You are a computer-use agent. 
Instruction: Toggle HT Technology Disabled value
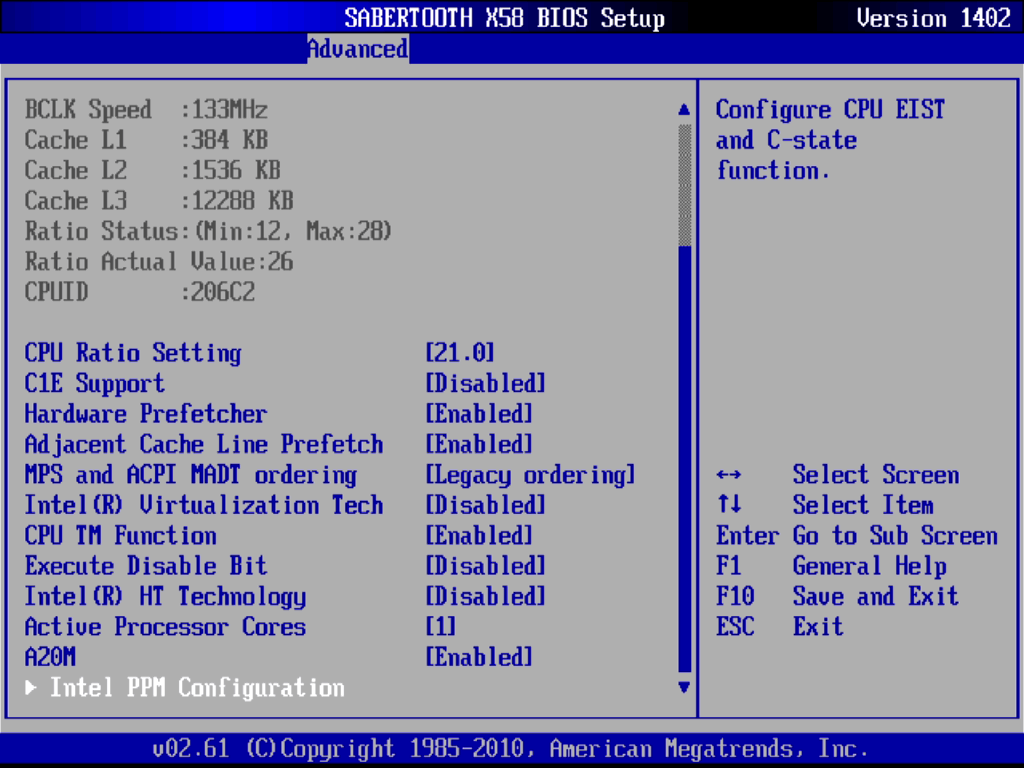click(x=485, y=596)
